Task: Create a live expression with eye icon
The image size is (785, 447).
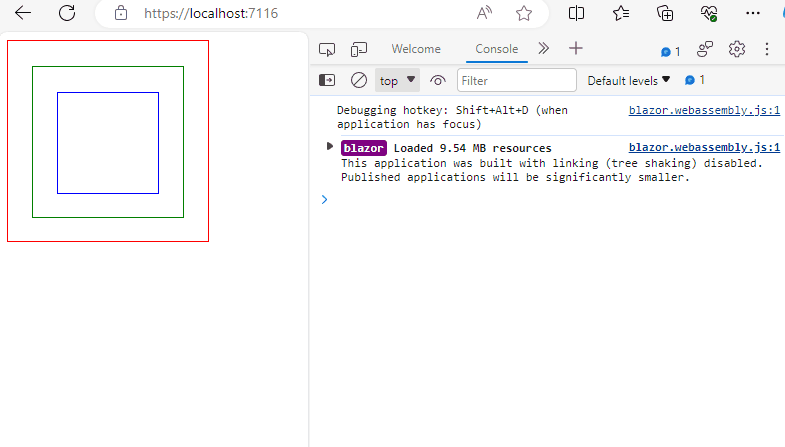Action: click(x=437, y=80)
